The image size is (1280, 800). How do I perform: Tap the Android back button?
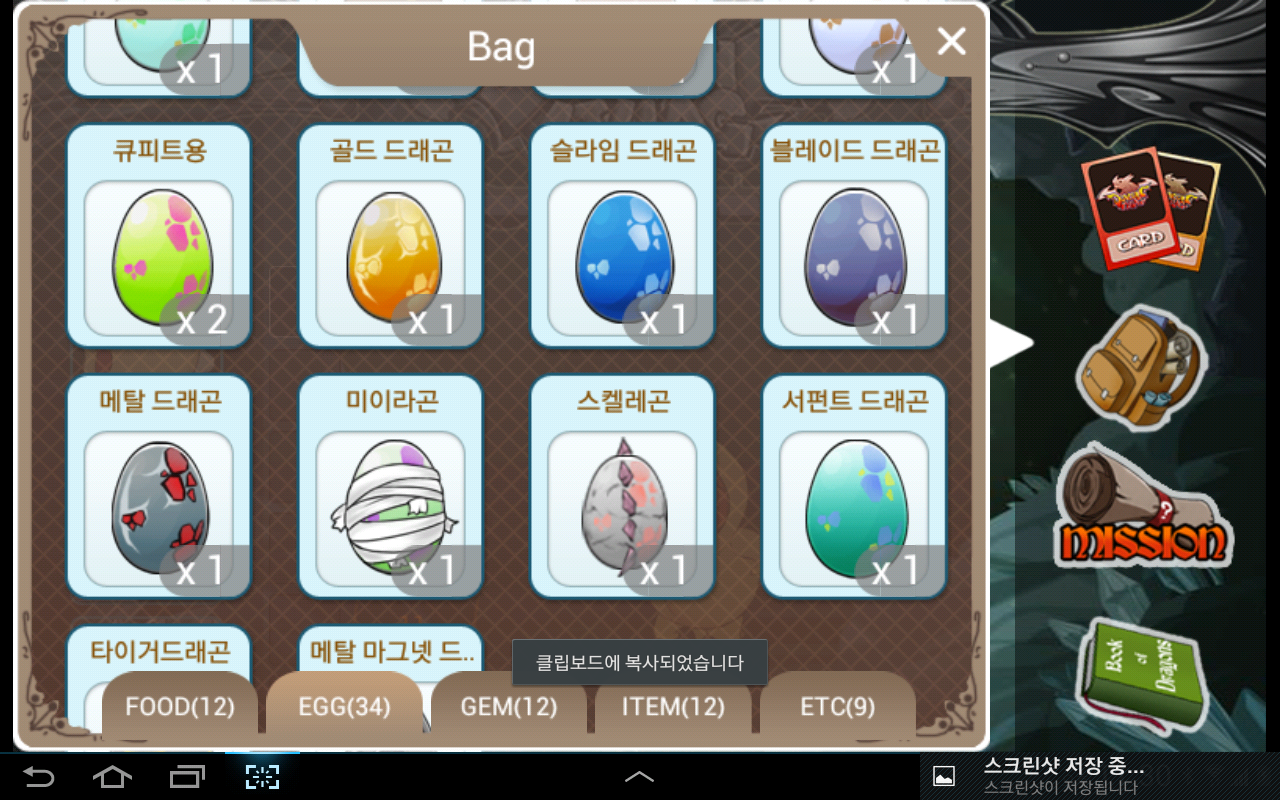tap(38, 777)
